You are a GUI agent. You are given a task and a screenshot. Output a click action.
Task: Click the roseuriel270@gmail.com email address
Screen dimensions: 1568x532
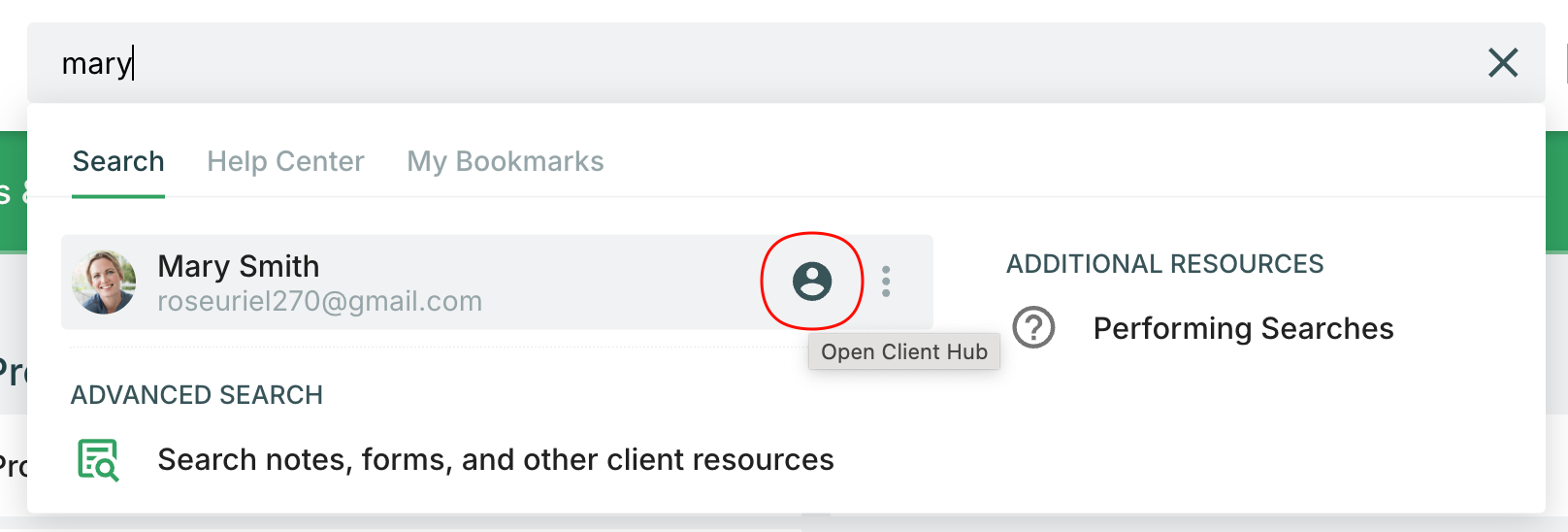(319, 302)
